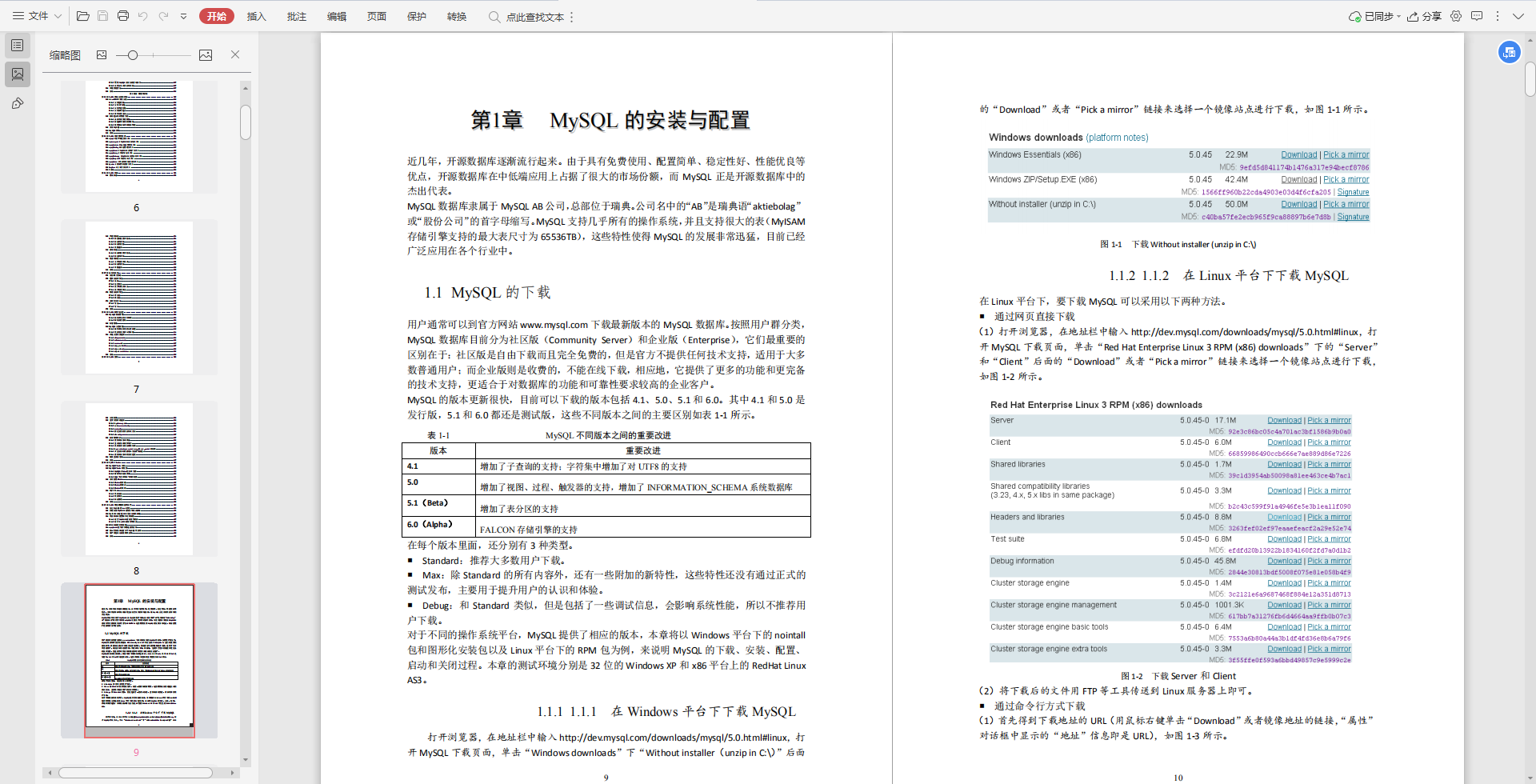
Task: Click the thumbnail panel scroll-right arrow
Action: coord(232,773)
